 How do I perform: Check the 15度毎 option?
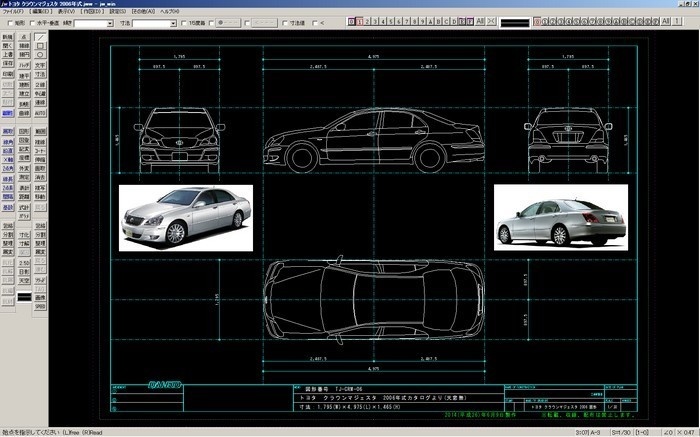click(x=182, y=21)
